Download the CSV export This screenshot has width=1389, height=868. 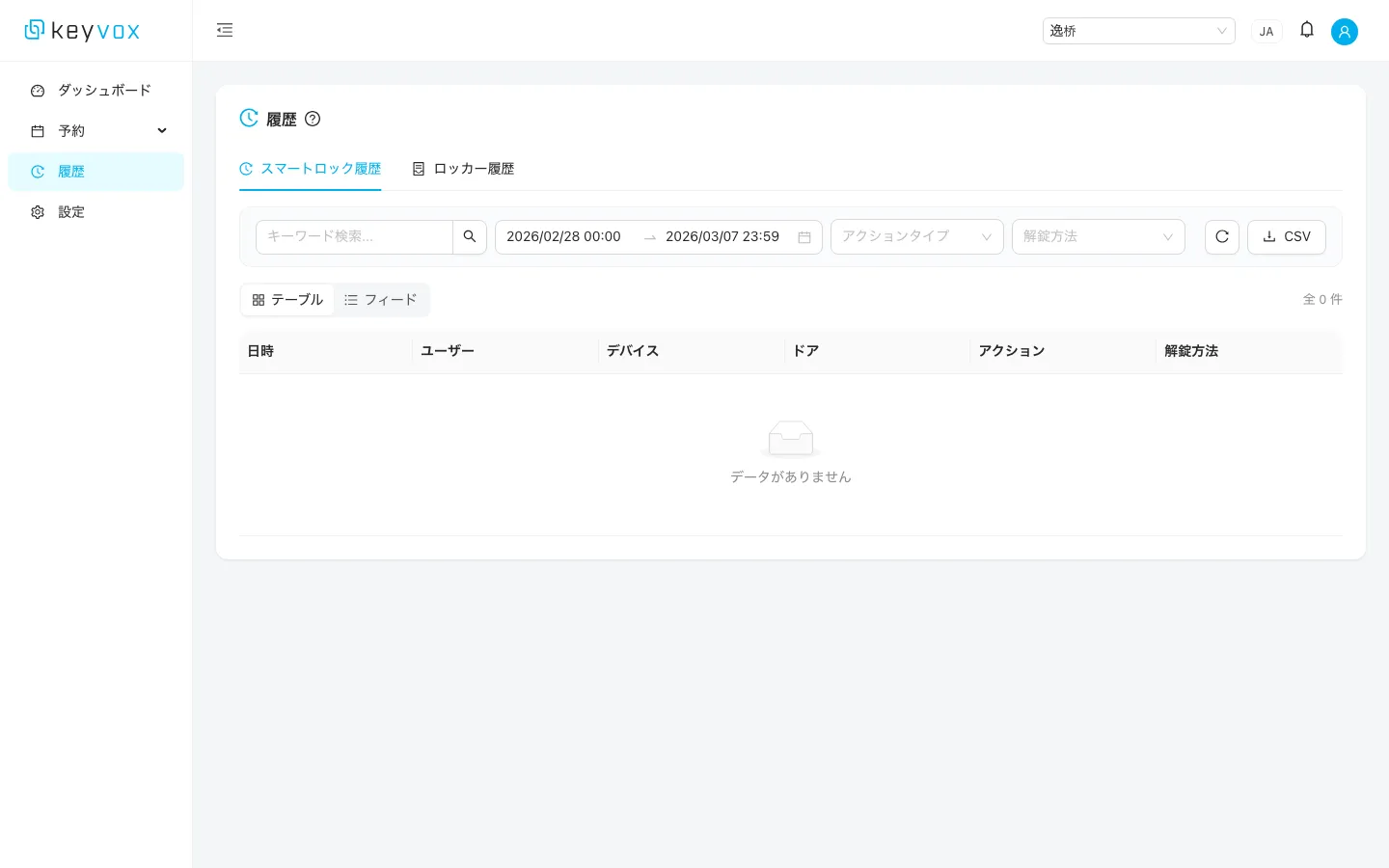tap(1286, 236)
